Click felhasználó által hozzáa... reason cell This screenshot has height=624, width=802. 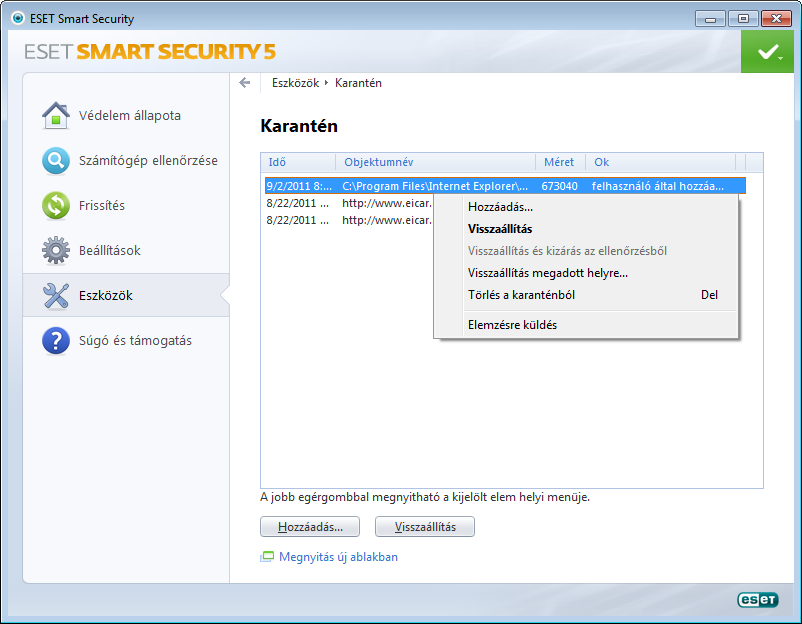pyautogui.click(x=658, y=186)
